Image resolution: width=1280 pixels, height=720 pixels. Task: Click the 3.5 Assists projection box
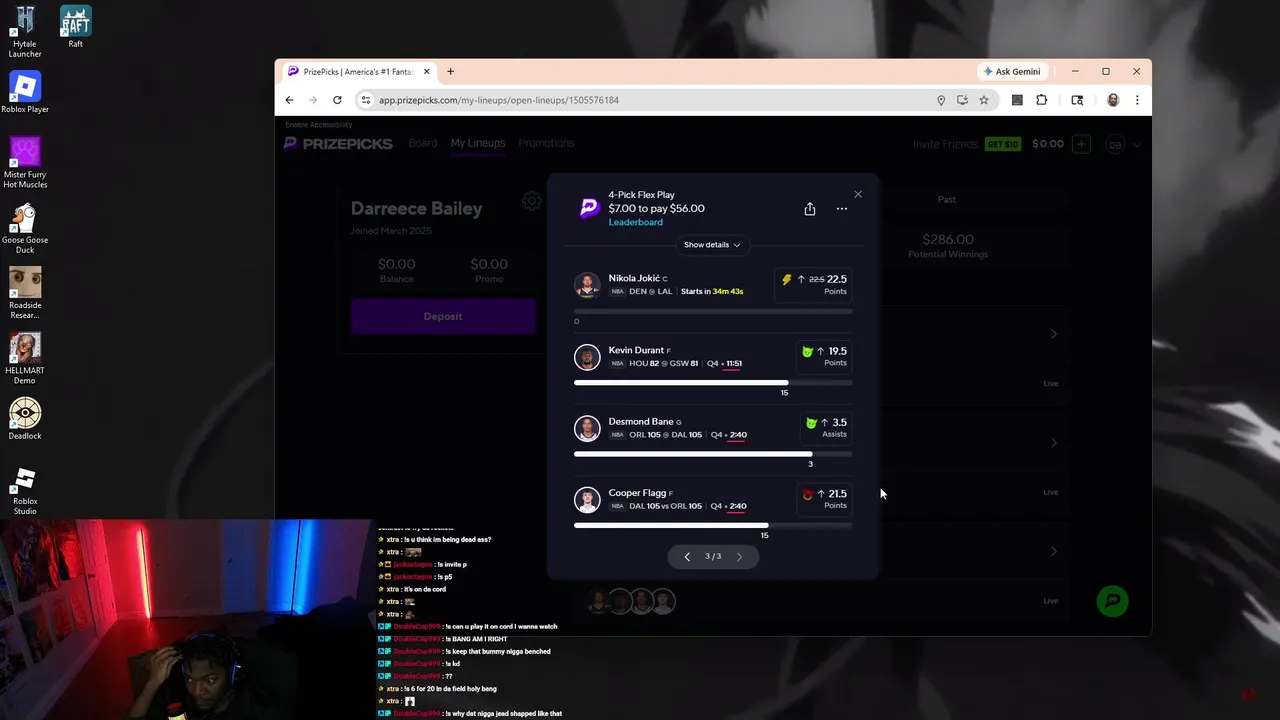pyautogui.click(x=826, y=427)
